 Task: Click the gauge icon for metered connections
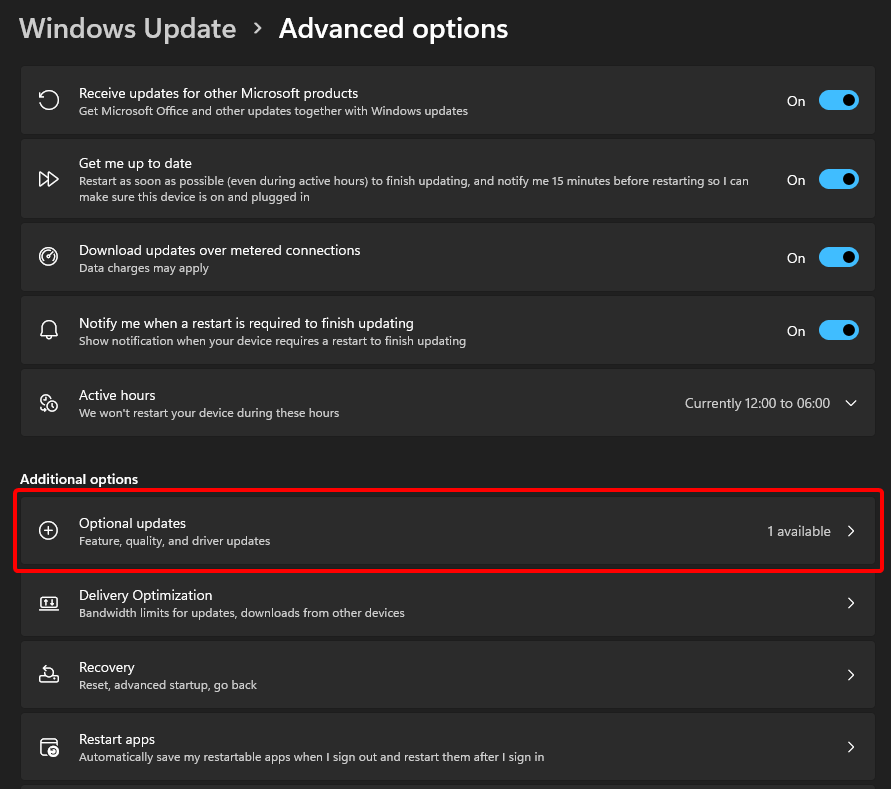click(49, 257)
